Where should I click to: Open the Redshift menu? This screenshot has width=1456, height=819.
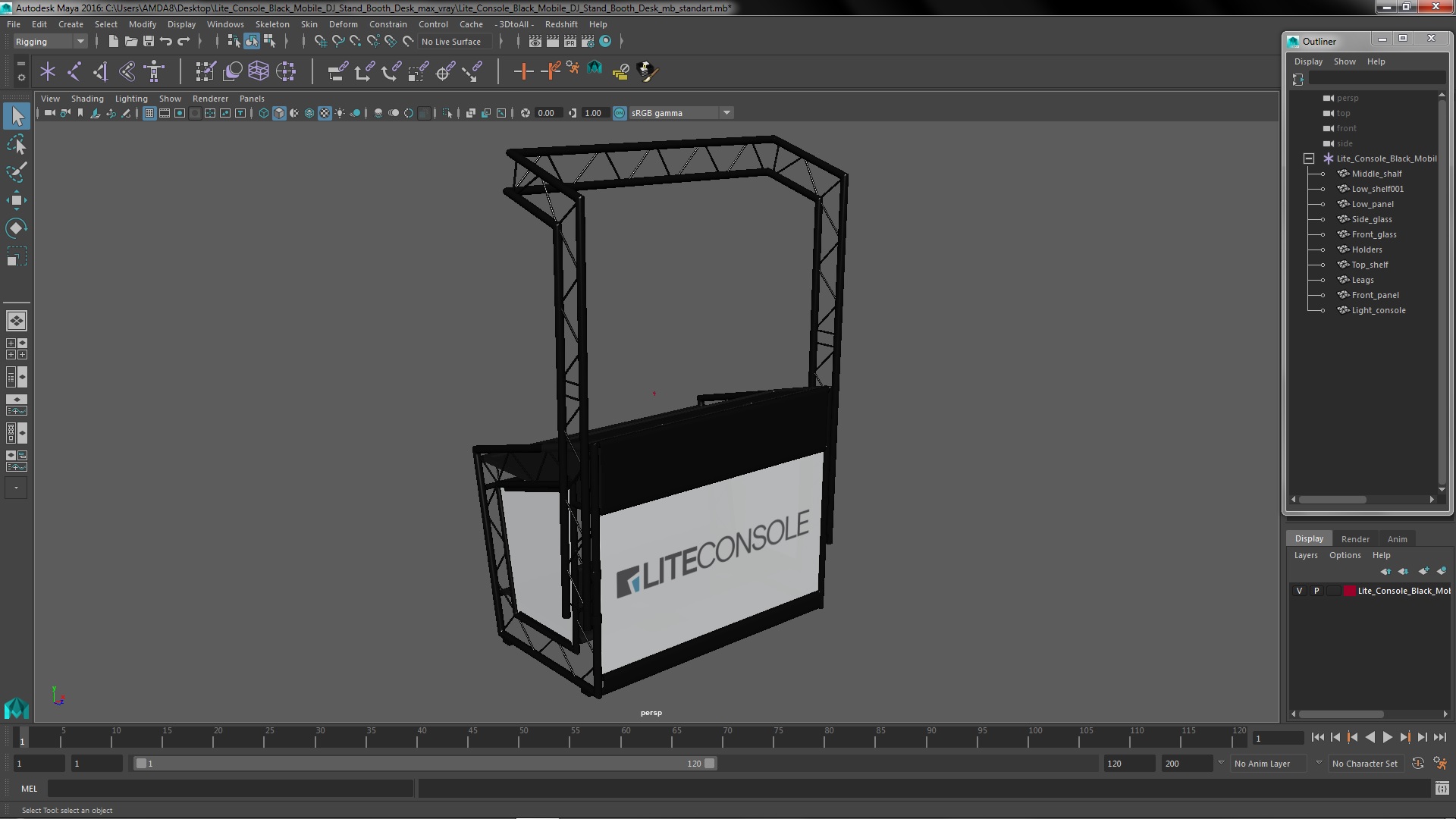[561, 24]
